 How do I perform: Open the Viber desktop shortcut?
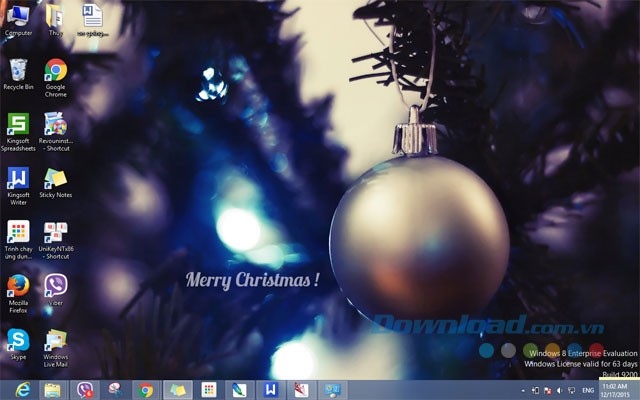coord(56,290)
